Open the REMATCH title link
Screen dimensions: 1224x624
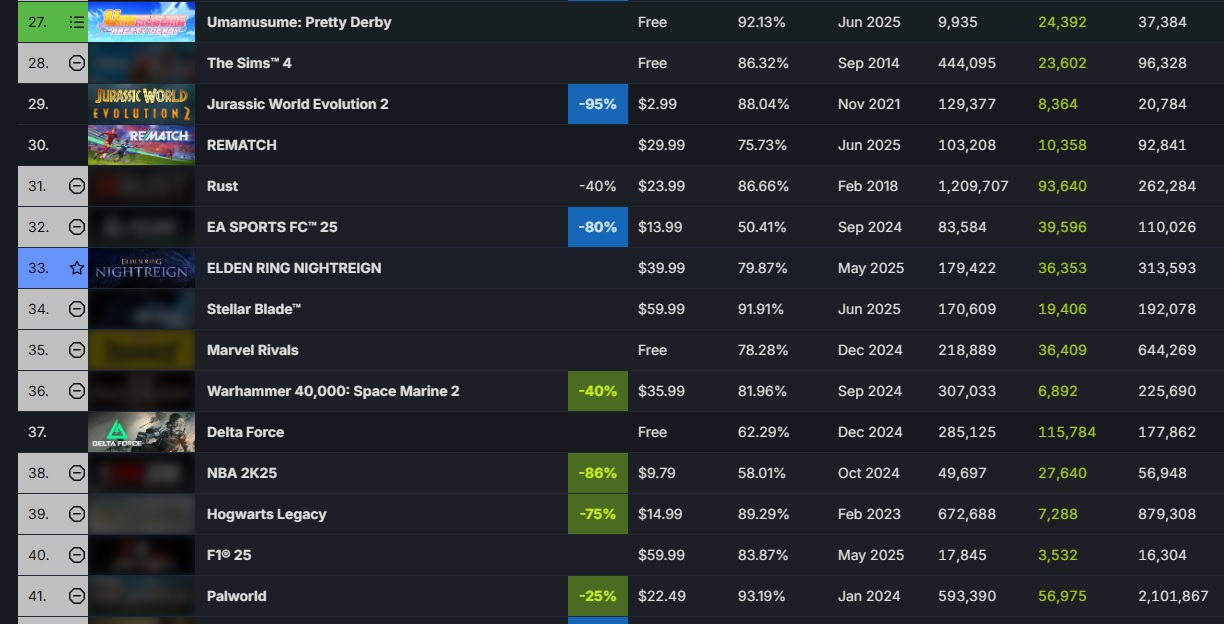pyautogui.click(x=242, y=145)
